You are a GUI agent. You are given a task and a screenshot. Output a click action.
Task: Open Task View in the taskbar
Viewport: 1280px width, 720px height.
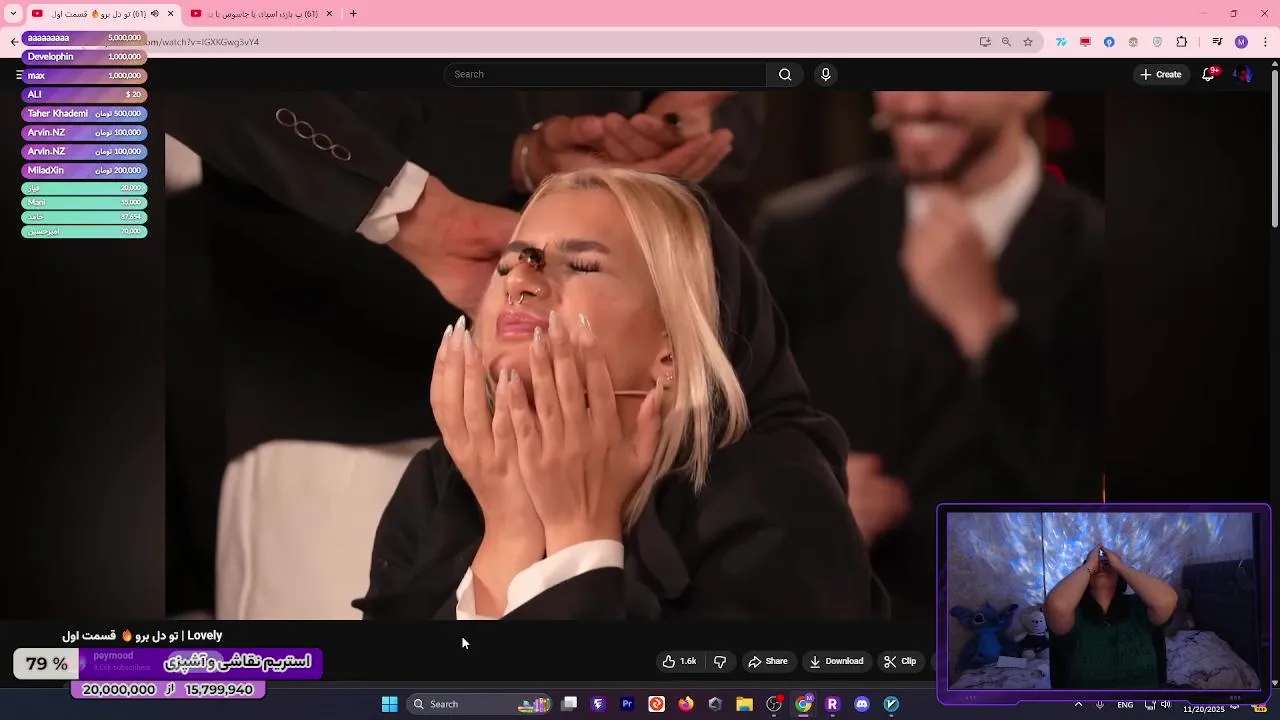569,704
